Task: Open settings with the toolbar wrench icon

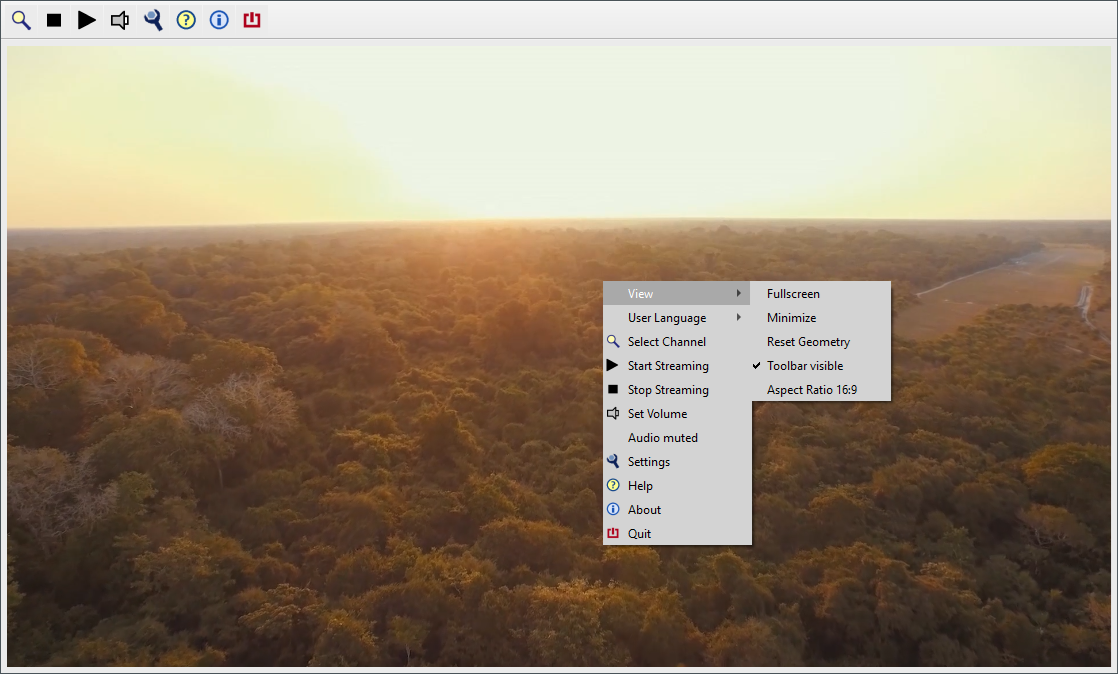Action: [x=153, y=20]
